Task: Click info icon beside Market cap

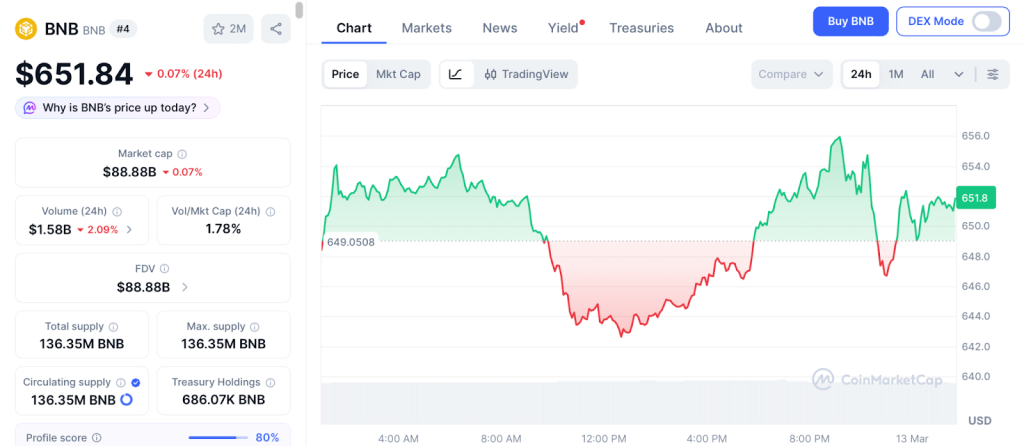Action: [x=182, y=154]
